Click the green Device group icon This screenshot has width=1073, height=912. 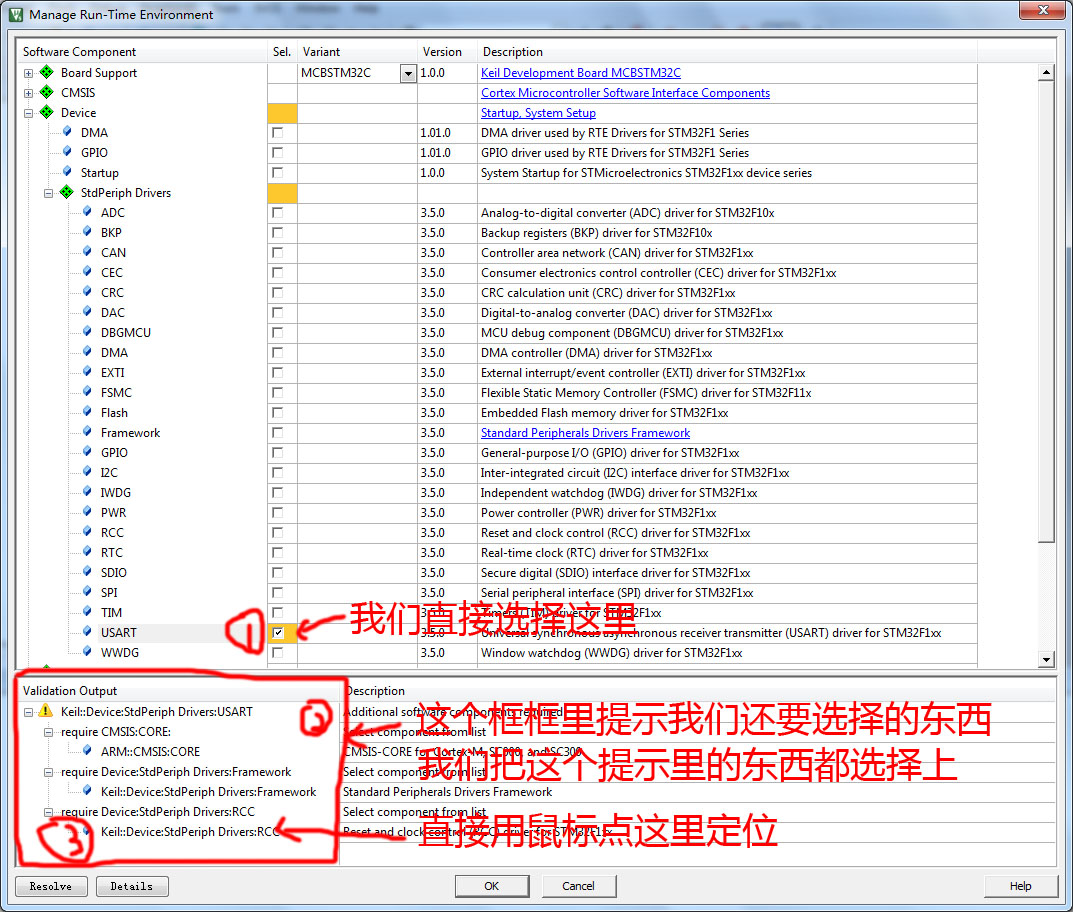[47, 112]
